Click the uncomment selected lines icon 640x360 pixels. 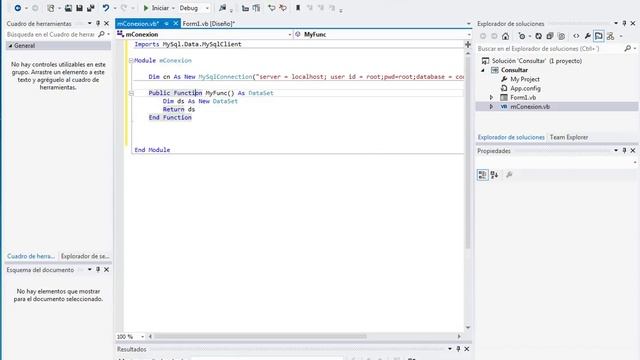(256, 8)
